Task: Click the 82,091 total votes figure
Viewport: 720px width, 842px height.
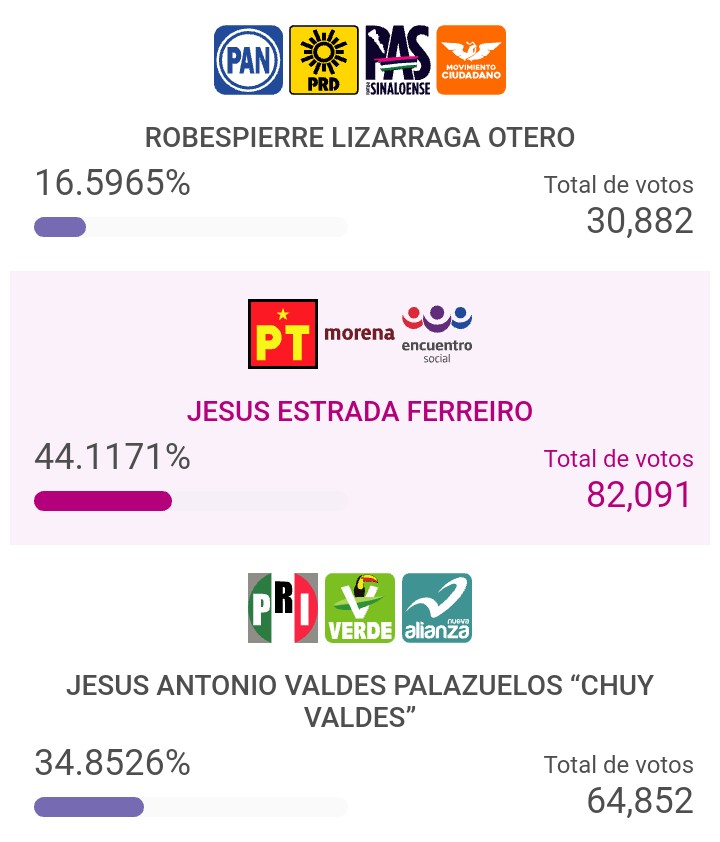Action: (639, 495)
